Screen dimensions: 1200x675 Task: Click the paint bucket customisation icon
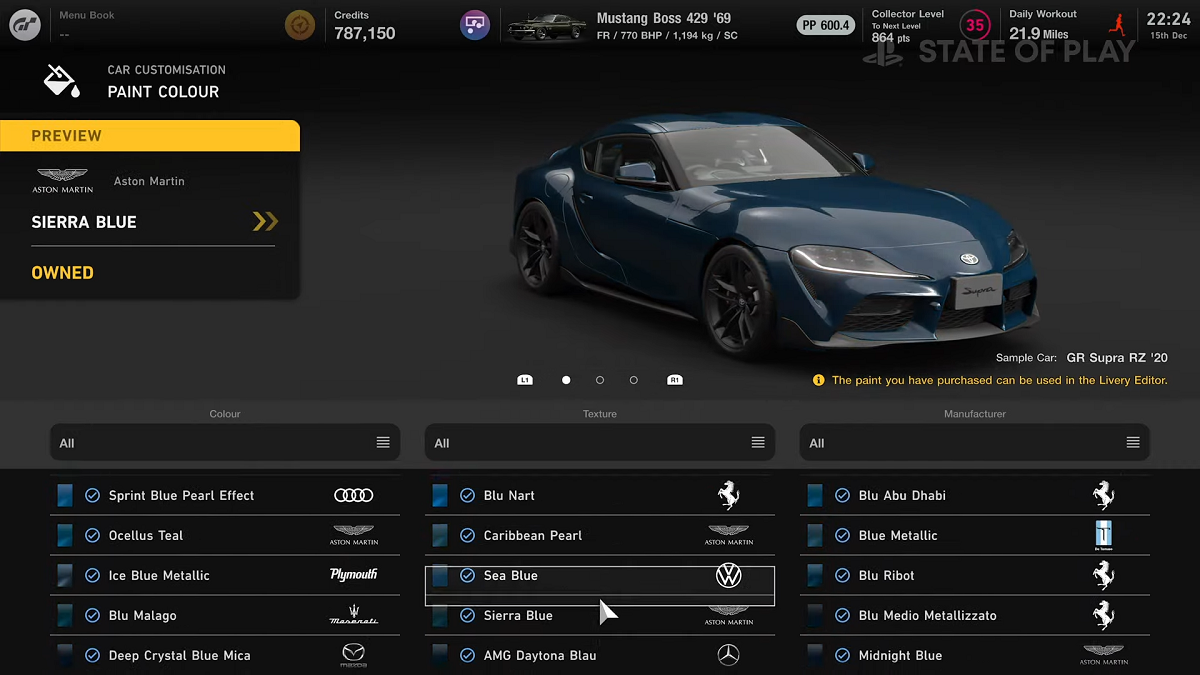click(62, 81)
